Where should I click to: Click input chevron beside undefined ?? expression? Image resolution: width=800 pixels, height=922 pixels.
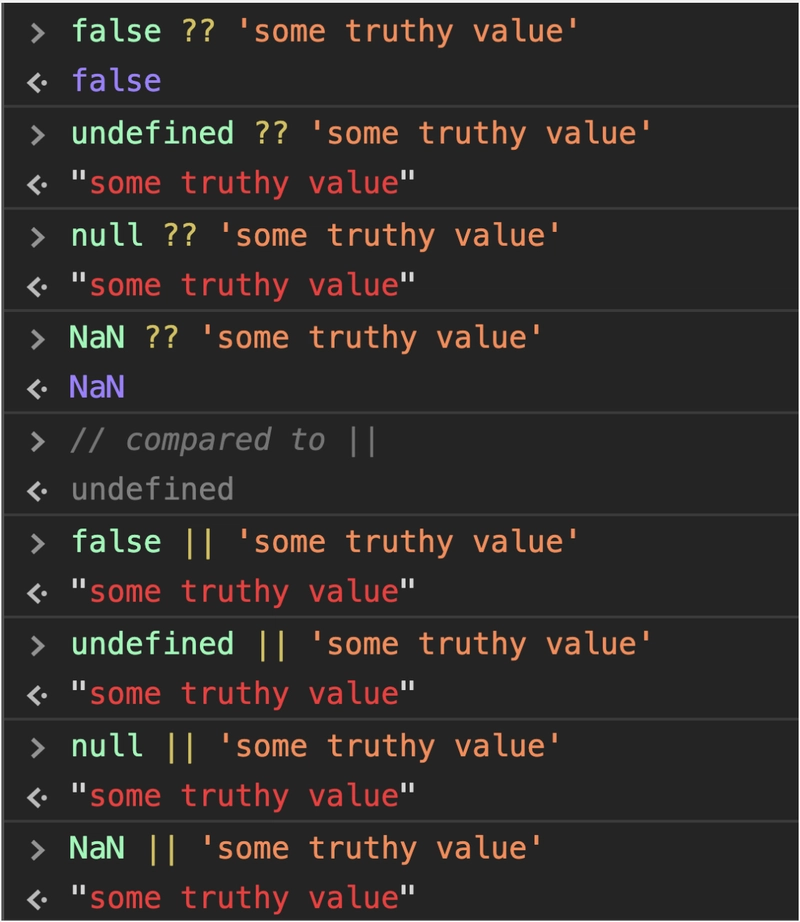pos(38,135)
